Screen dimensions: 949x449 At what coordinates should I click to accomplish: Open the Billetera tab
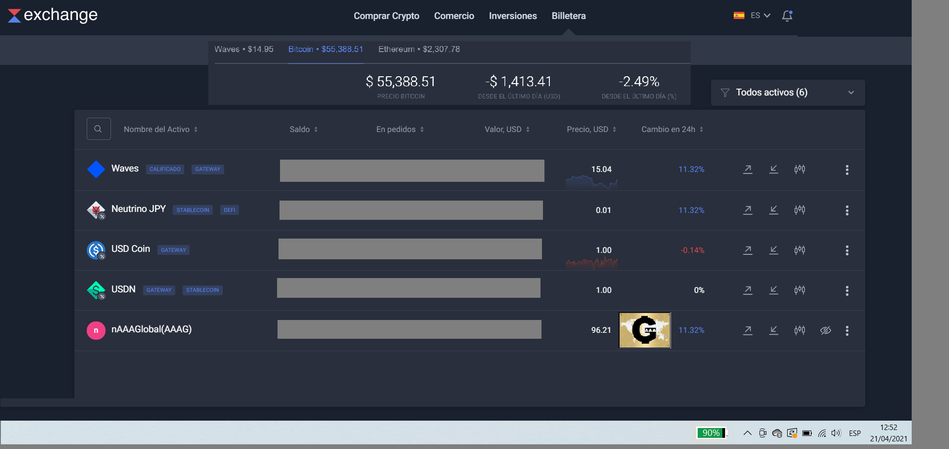click(x=569, y=16)
